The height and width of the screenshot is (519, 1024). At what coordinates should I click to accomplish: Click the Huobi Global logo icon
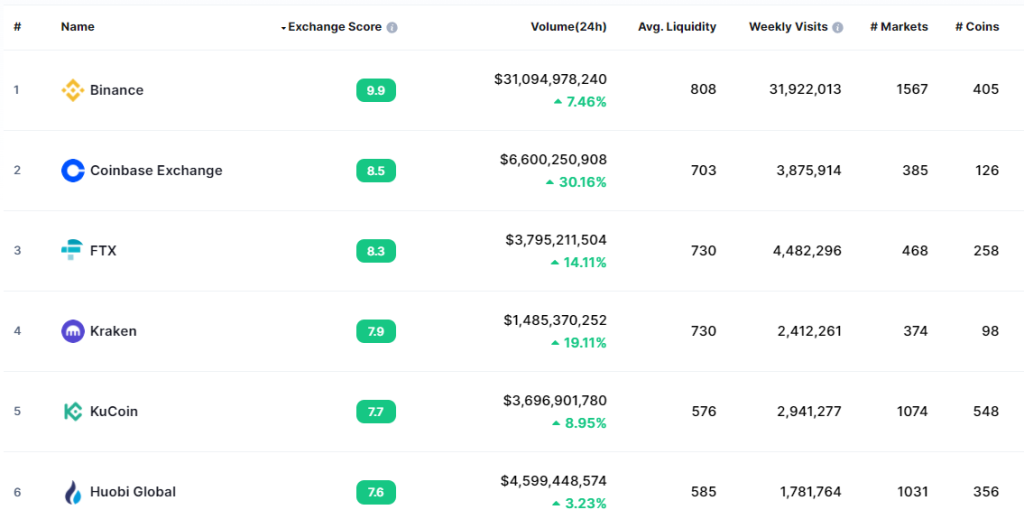pyautogui.click(x=72, y=492)
